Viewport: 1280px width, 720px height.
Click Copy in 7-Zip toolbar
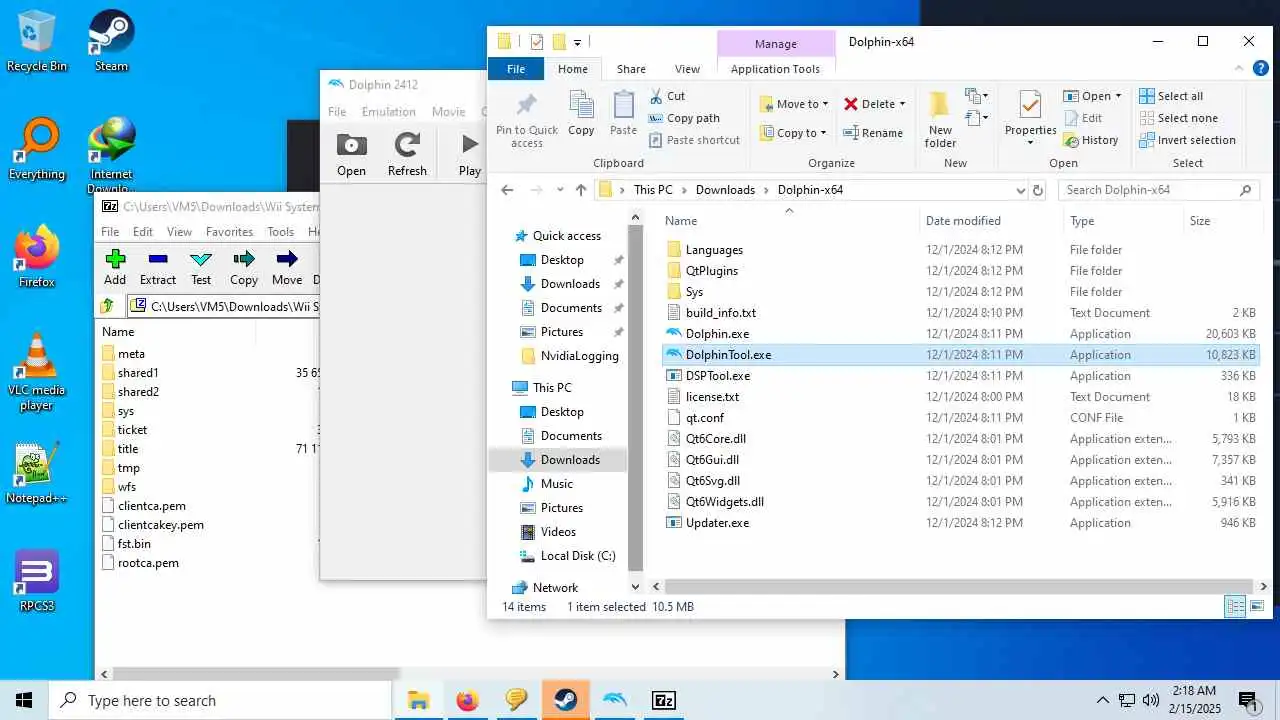click(x=244, y=268)
